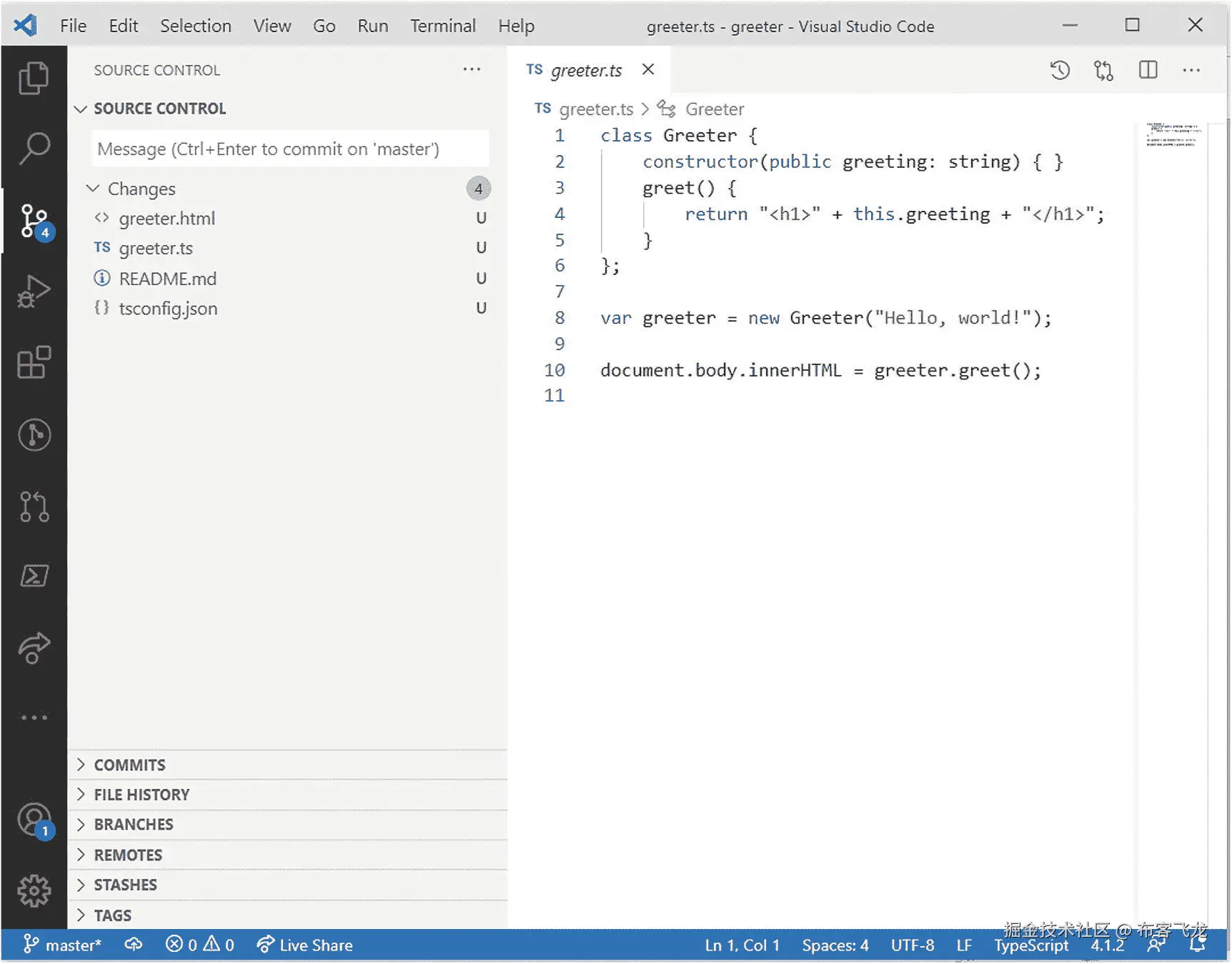Click the publish cloud icon next to master
This screenshot has width=1232, height=964.
pos(133,945)
